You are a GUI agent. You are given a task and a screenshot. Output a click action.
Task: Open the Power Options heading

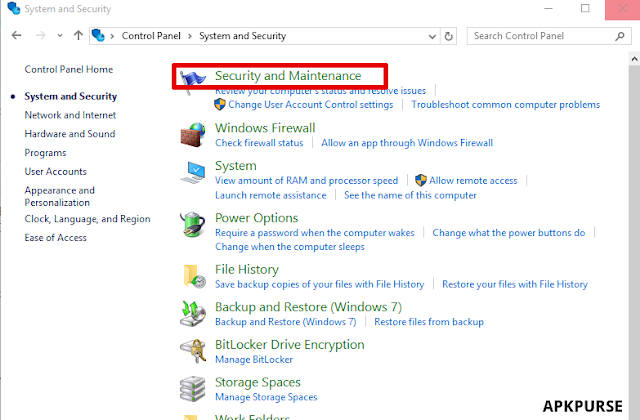(257, 218)
